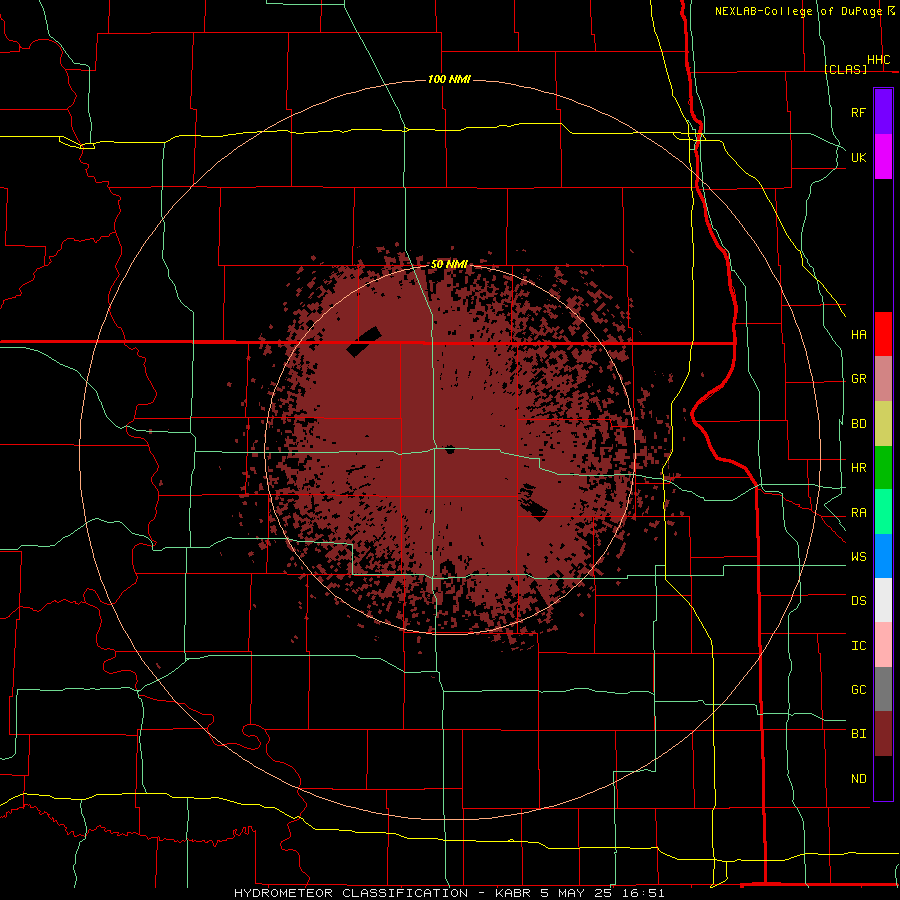
Task: Click the small black radar site gap at center
Action: tap(449, 449)
